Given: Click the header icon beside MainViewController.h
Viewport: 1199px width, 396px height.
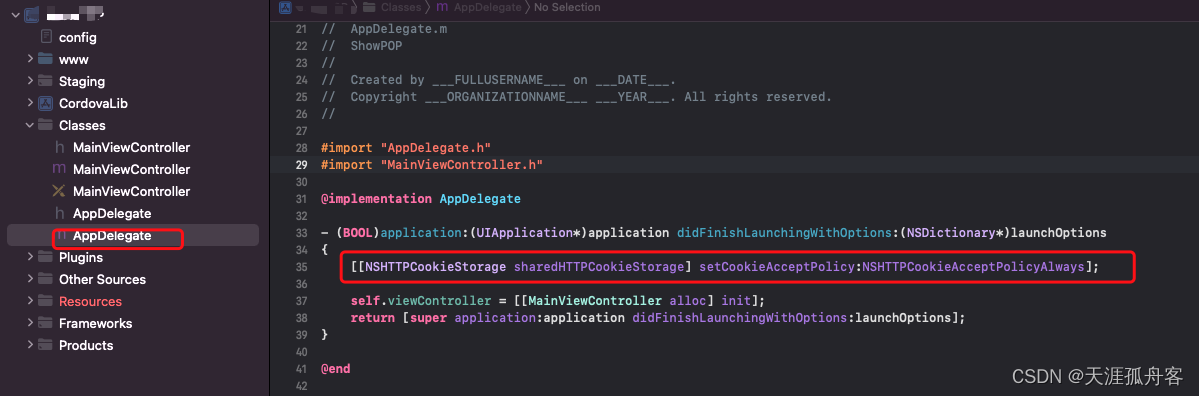Looking at the screenshot, I should tap(60, 148).
